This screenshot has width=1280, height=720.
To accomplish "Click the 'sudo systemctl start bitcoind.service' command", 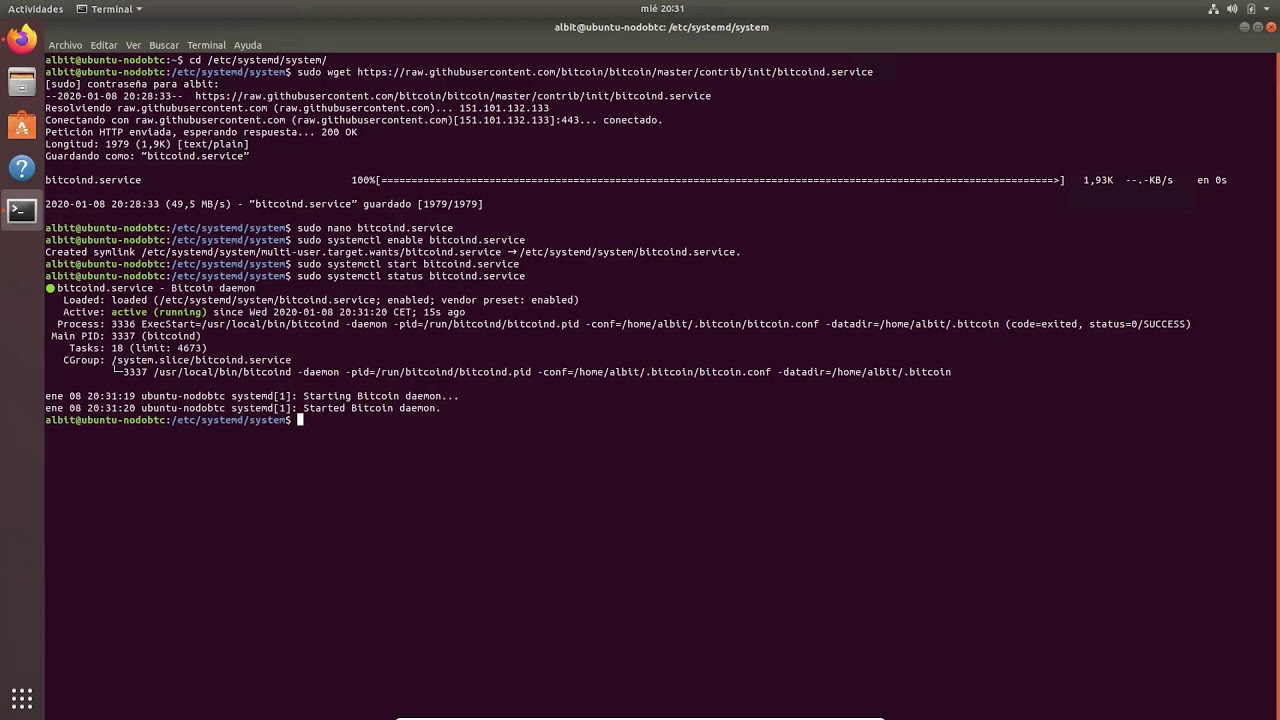I will (408, 264).
